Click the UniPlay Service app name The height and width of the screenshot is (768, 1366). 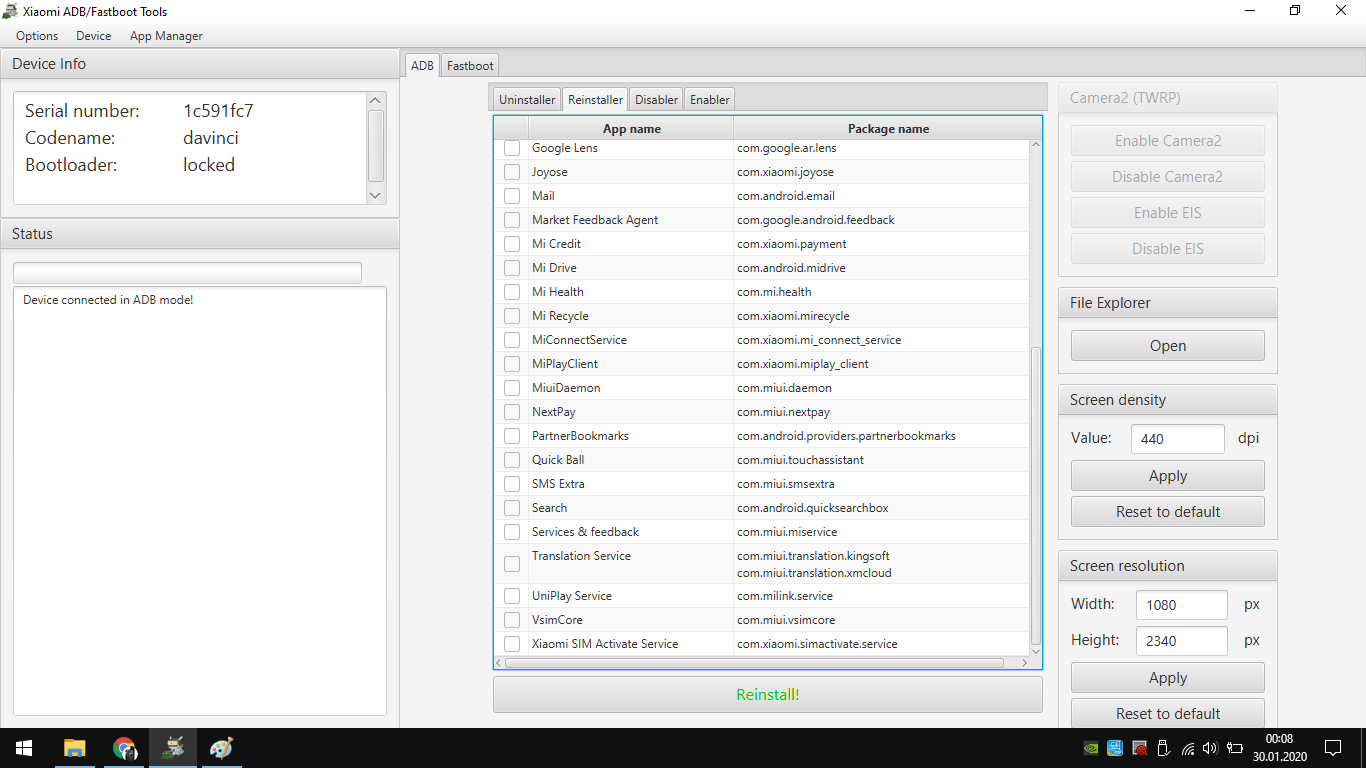571,596
